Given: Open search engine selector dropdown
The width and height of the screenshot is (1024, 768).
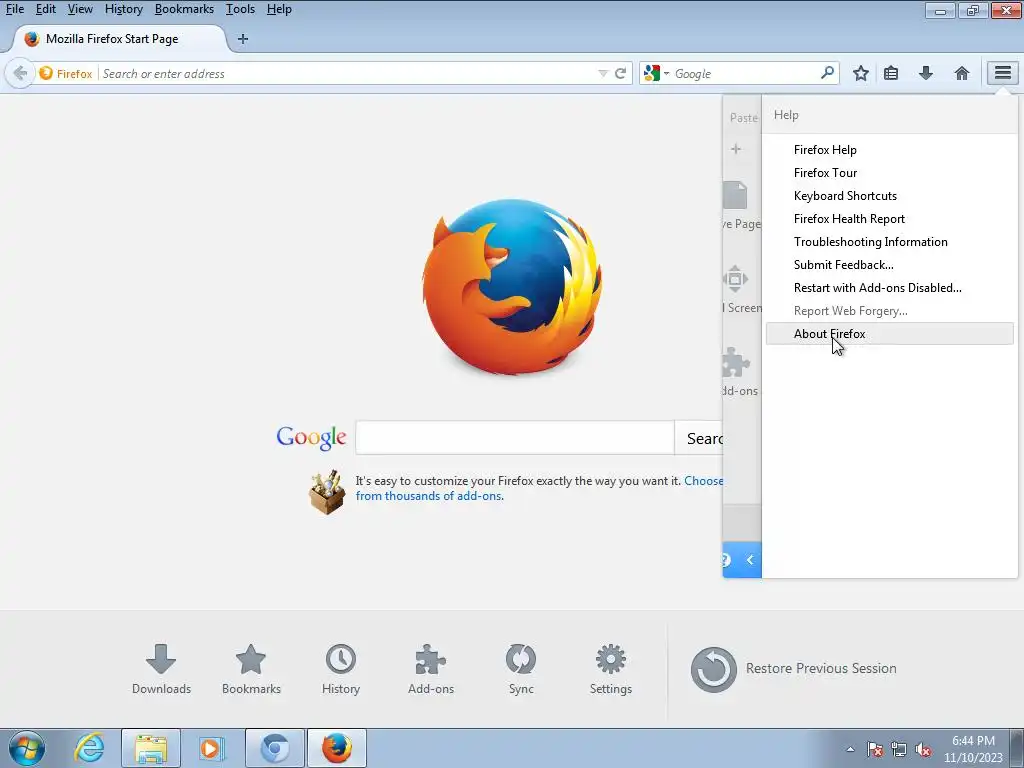Looking at the screenshot, I should click(655, 73).
